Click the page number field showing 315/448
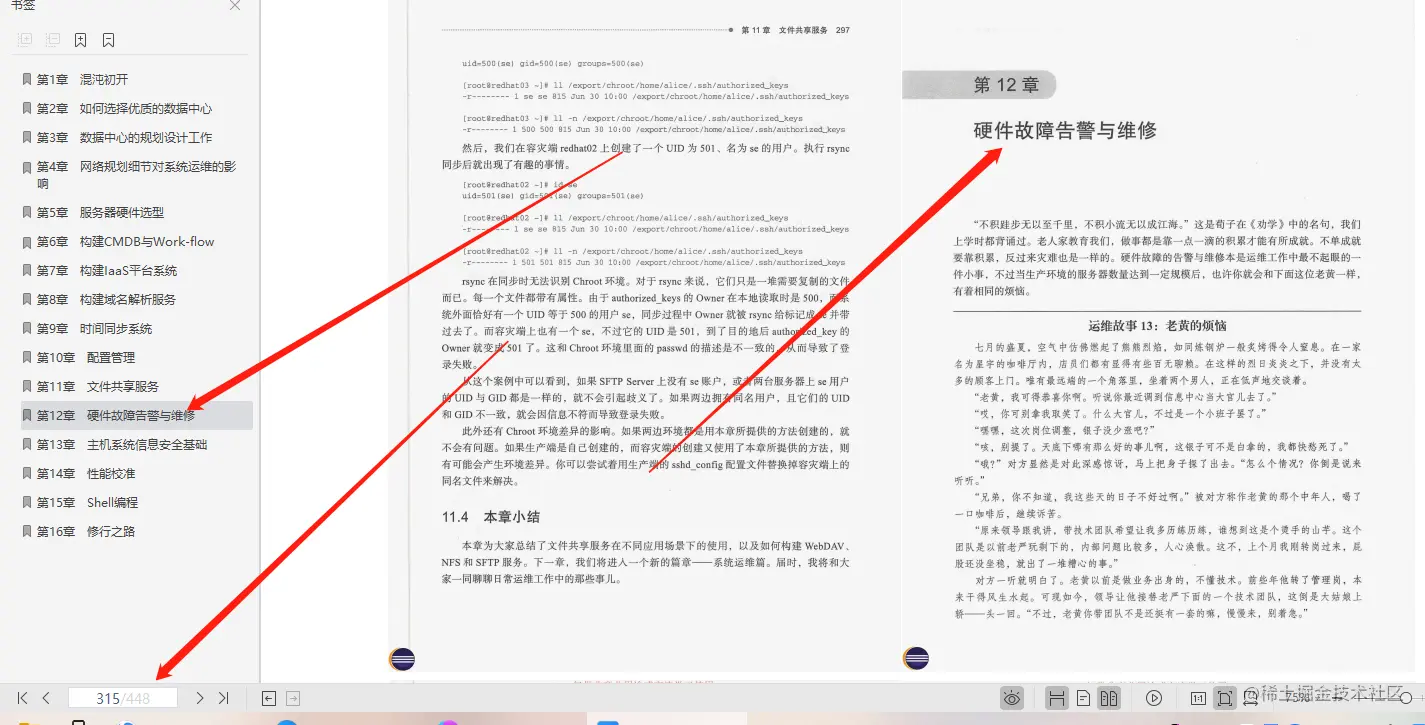The height and width of the screenshot is (725, 1425). 122,697
